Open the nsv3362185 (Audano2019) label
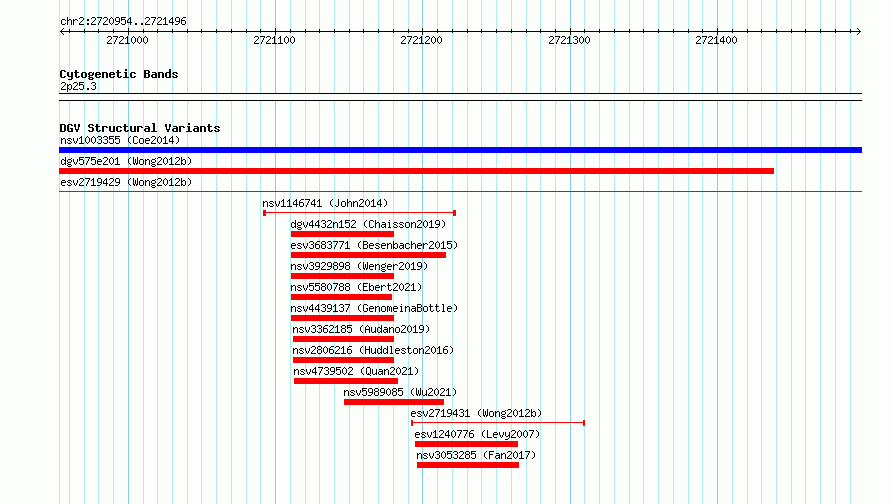This screenshot has height=504, width=890. 362,329
